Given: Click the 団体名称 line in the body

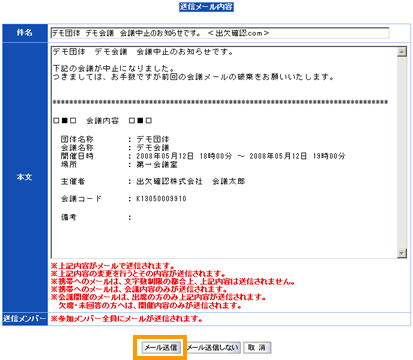Looking at the screenshot, I should click(115, 139).
